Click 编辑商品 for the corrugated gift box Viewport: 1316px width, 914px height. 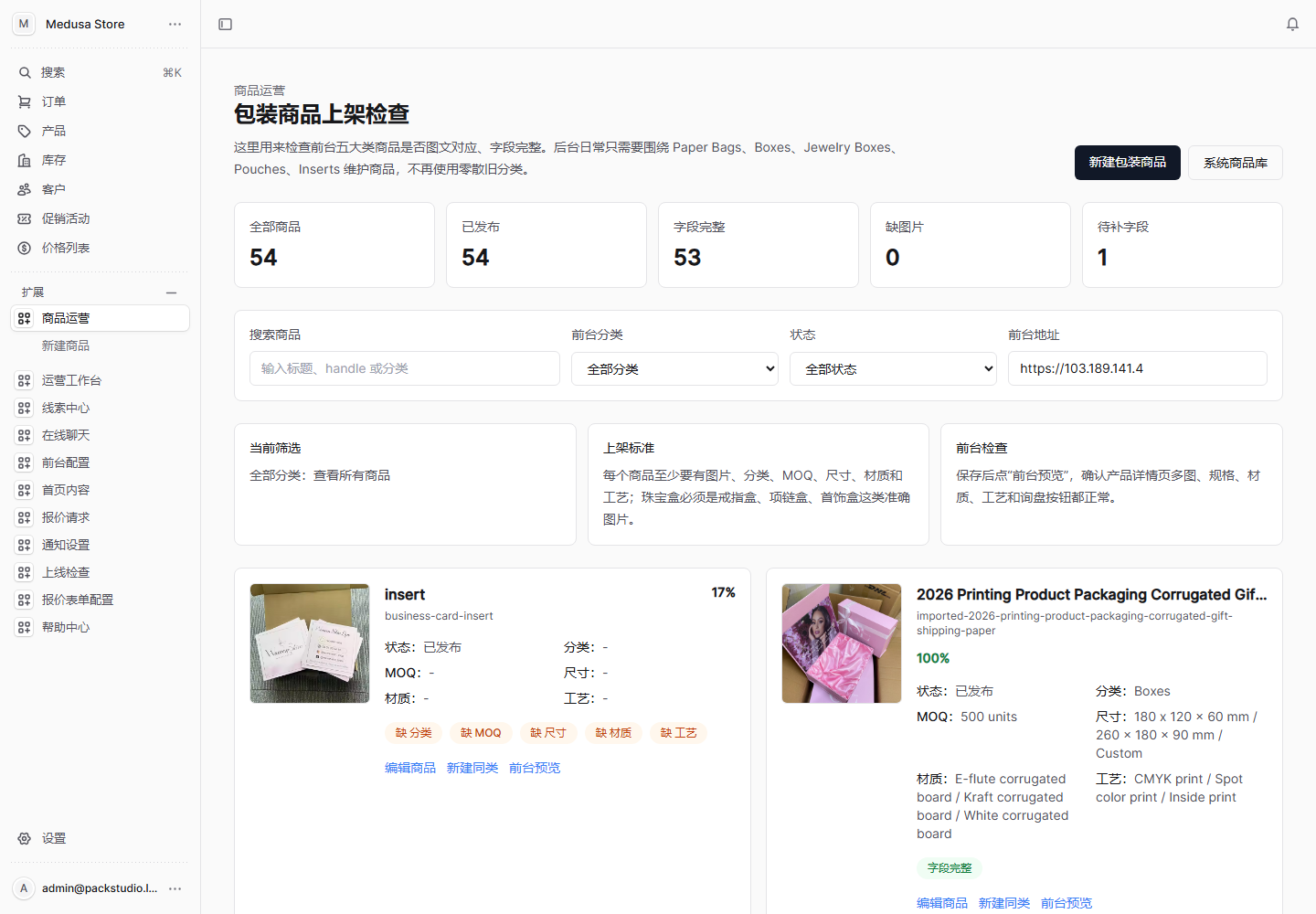click(942, 903)
